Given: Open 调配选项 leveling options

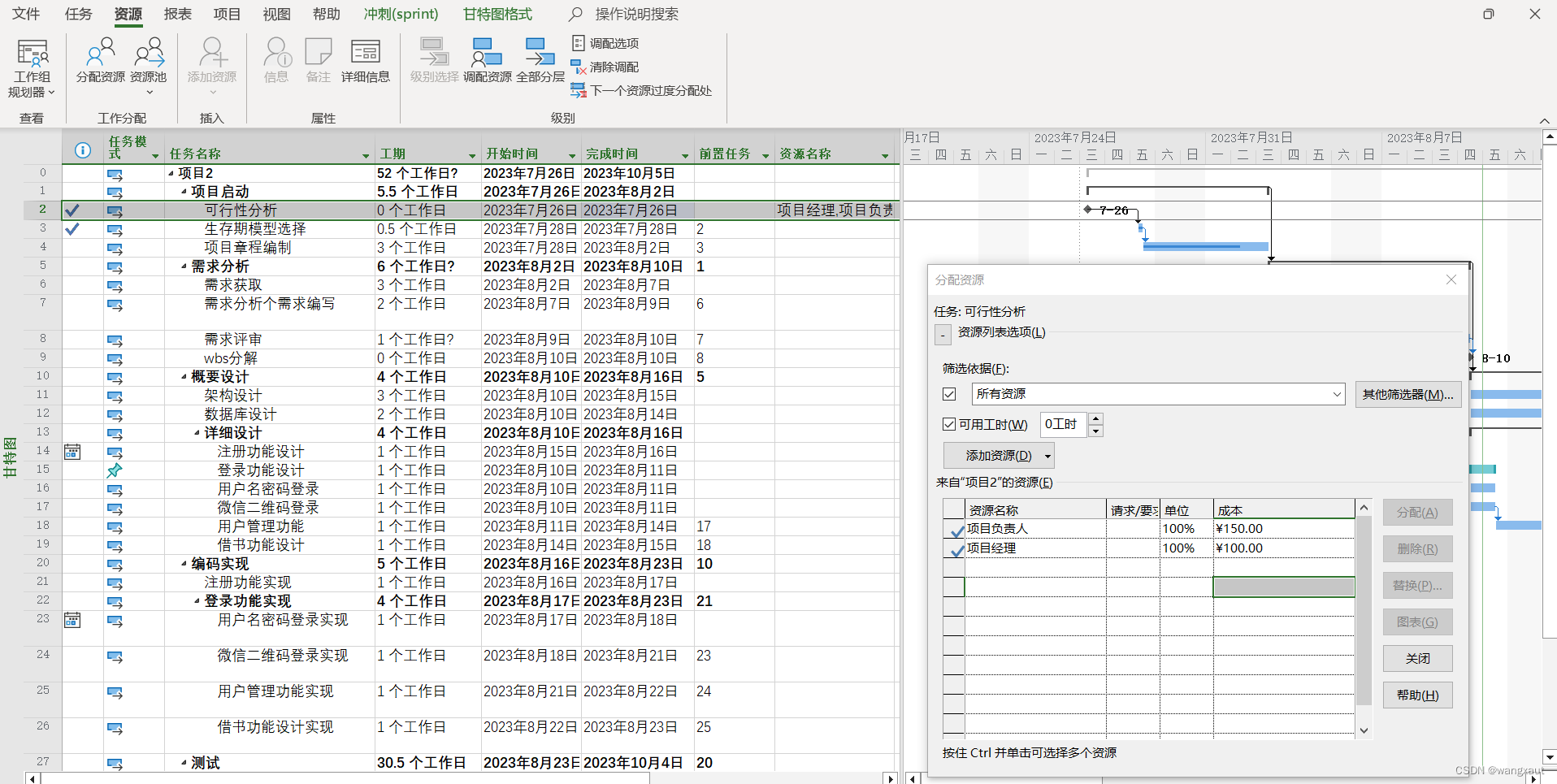Looking at the screenshot, I should (605, 43).
